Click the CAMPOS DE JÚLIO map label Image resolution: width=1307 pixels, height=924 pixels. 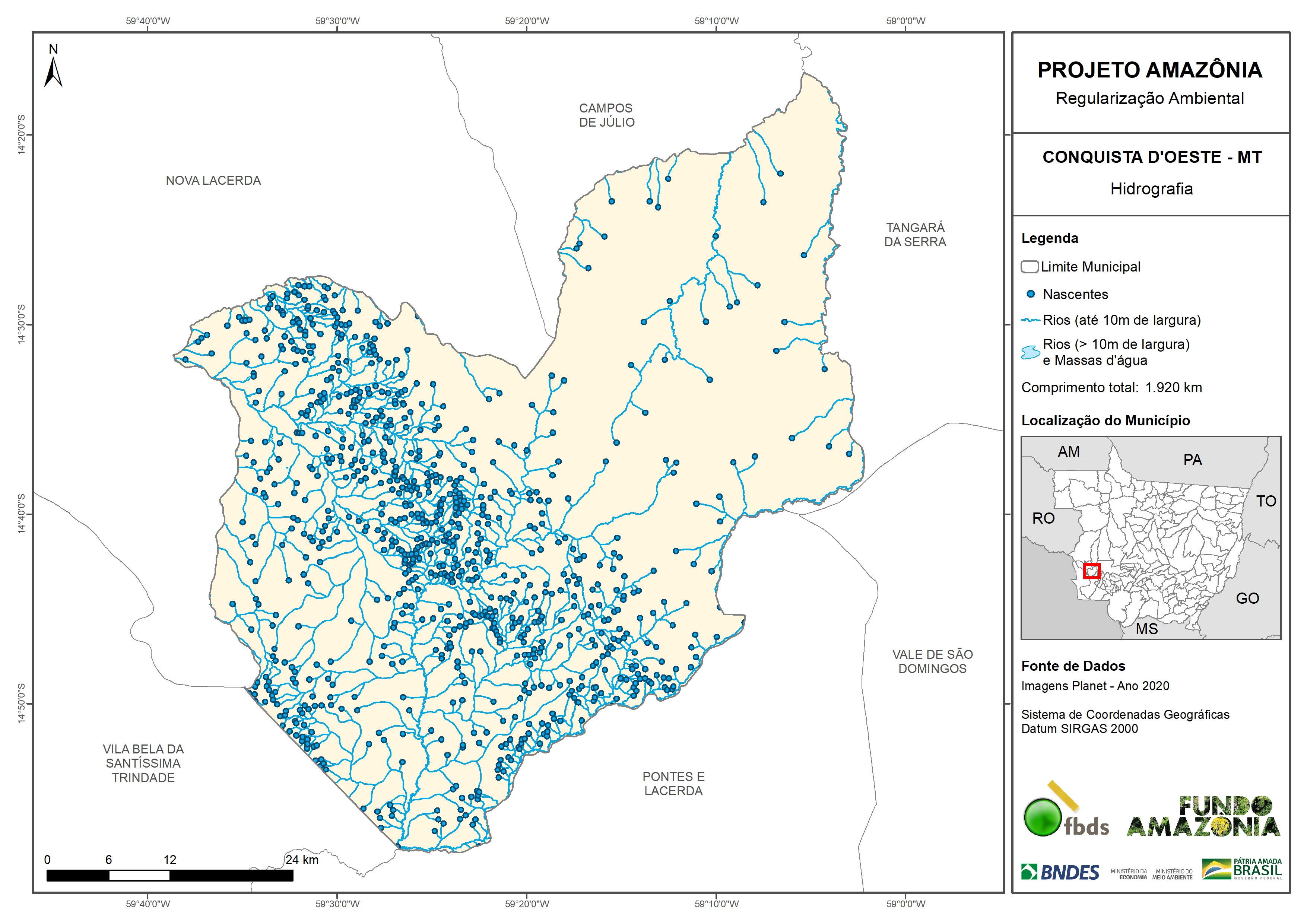tap(606, 115)
